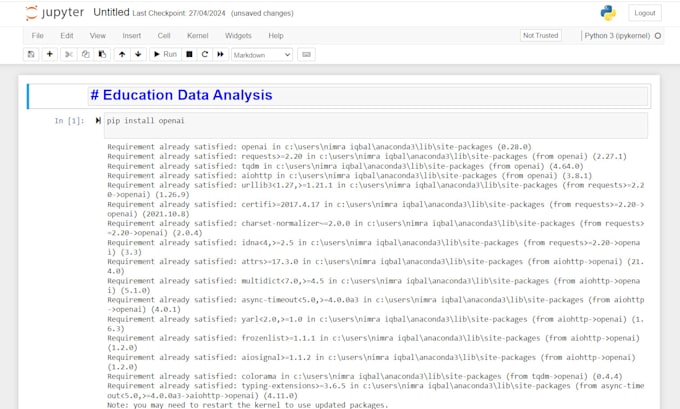Click the In [1] prompt label
The height and width of the screenshot is (409, 680).
(69, 121)
